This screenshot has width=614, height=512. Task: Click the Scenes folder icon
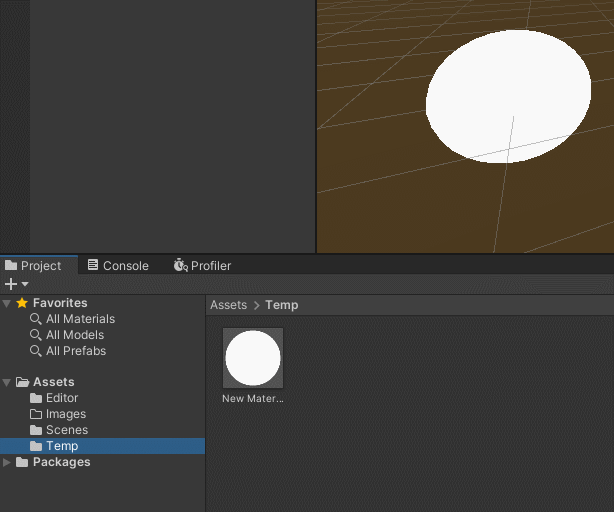(x=36, y=430)
